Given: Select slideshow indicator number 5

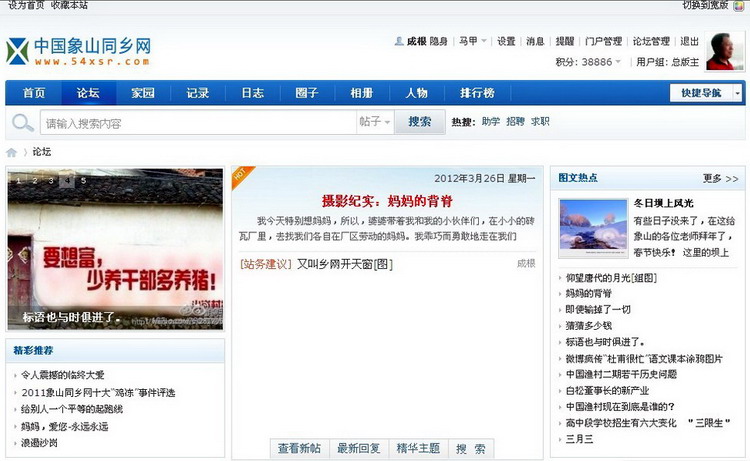Looking at the screenshot, I should click(x=83, y=181).
